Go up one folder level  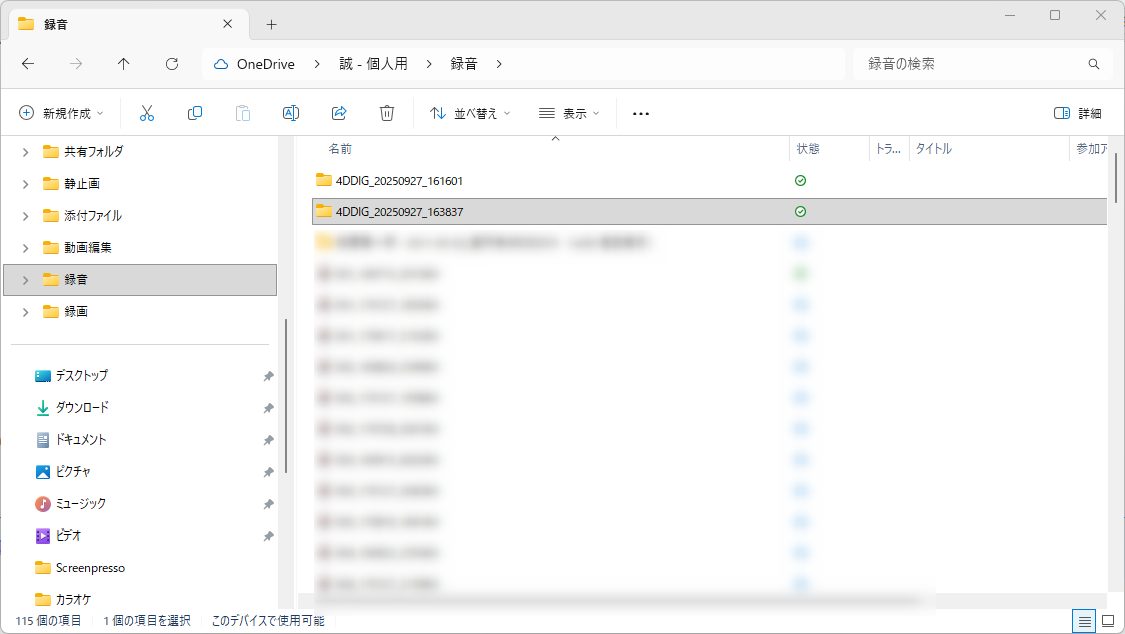pos(124,64)
